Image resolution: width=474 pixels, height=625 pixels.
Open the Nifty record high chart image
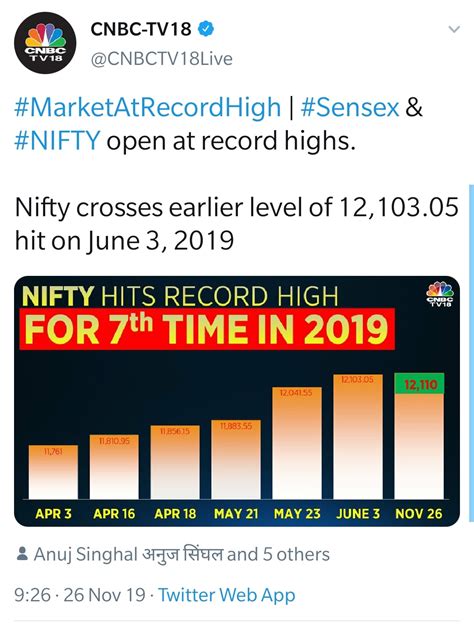point(237,401)
